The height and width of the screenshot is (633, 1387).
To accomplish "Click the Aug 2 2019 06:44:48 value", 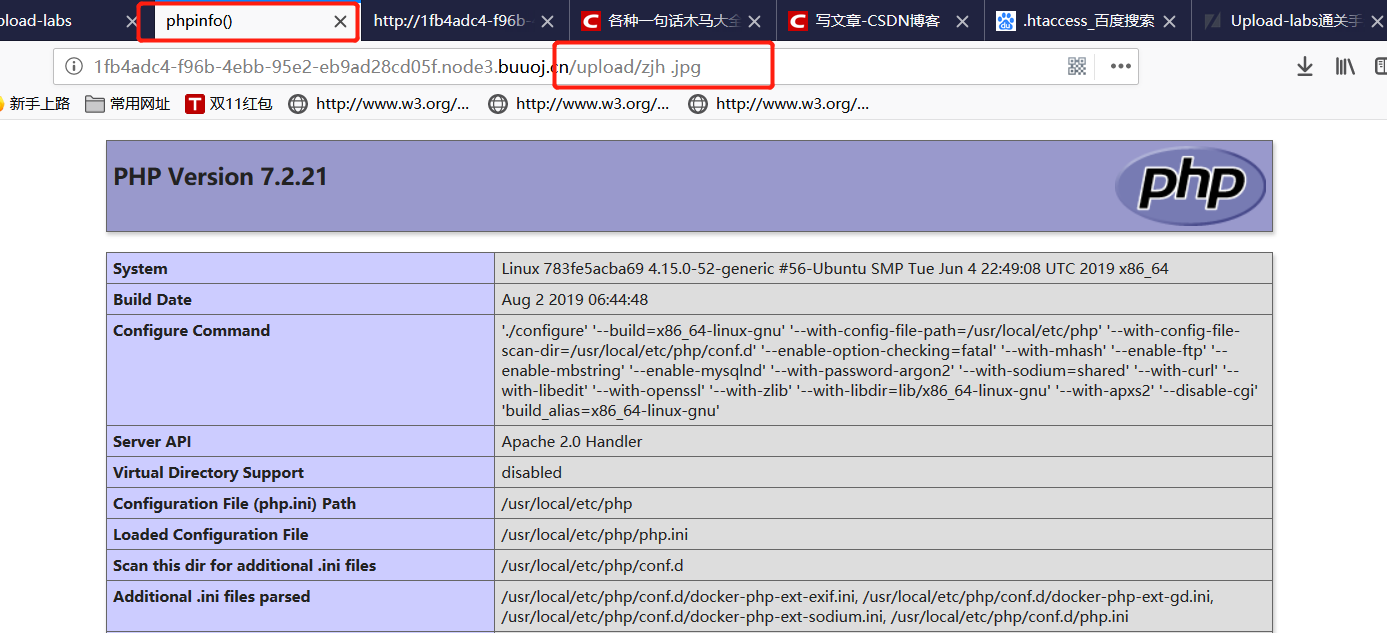I will pos(575,300).
